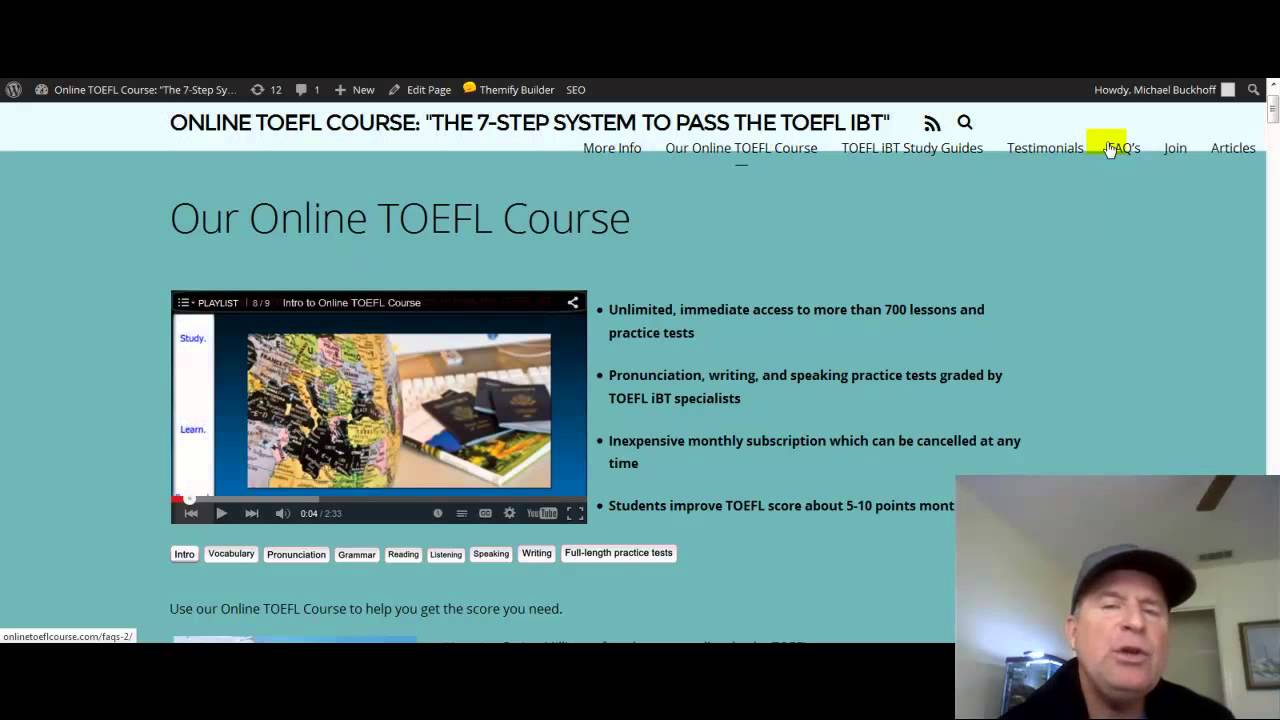
Task: Click the 'Our Online TOEFL Course' heading
Action: tap(400, 218)
